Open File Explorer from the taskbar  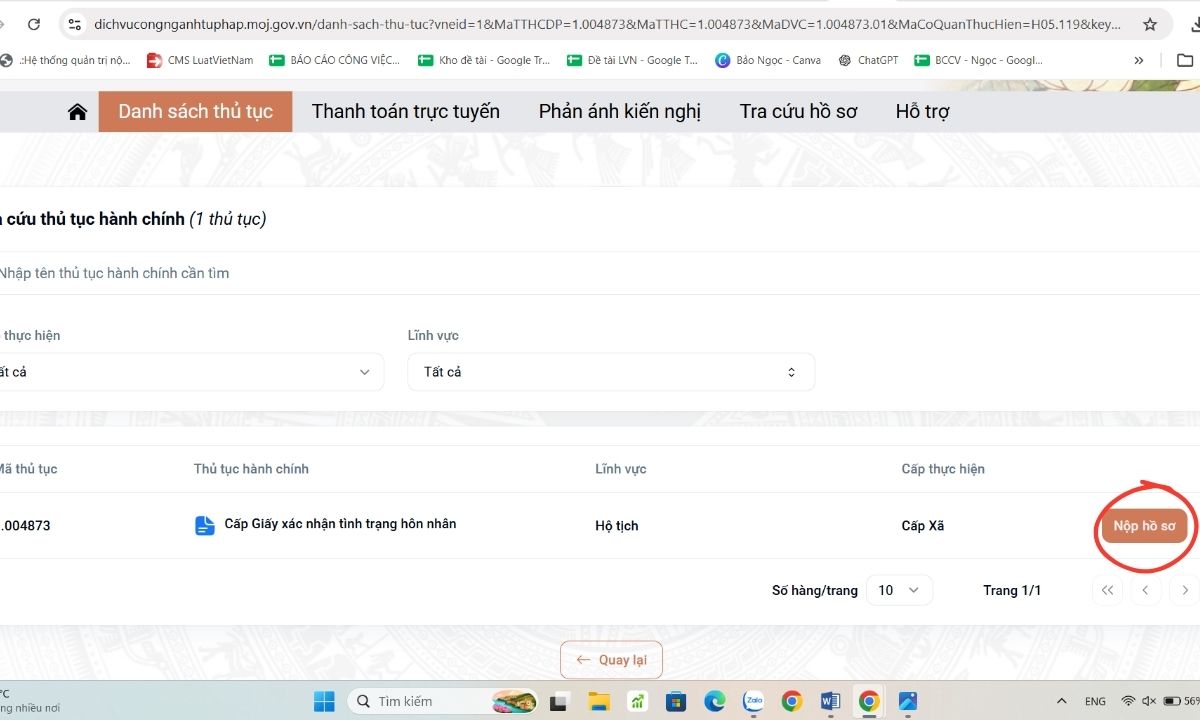tap(599, 701)
